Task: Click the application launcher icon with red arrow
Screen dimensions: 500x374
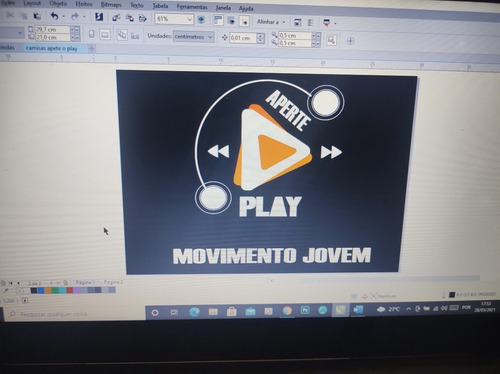Action: point(327,23)
